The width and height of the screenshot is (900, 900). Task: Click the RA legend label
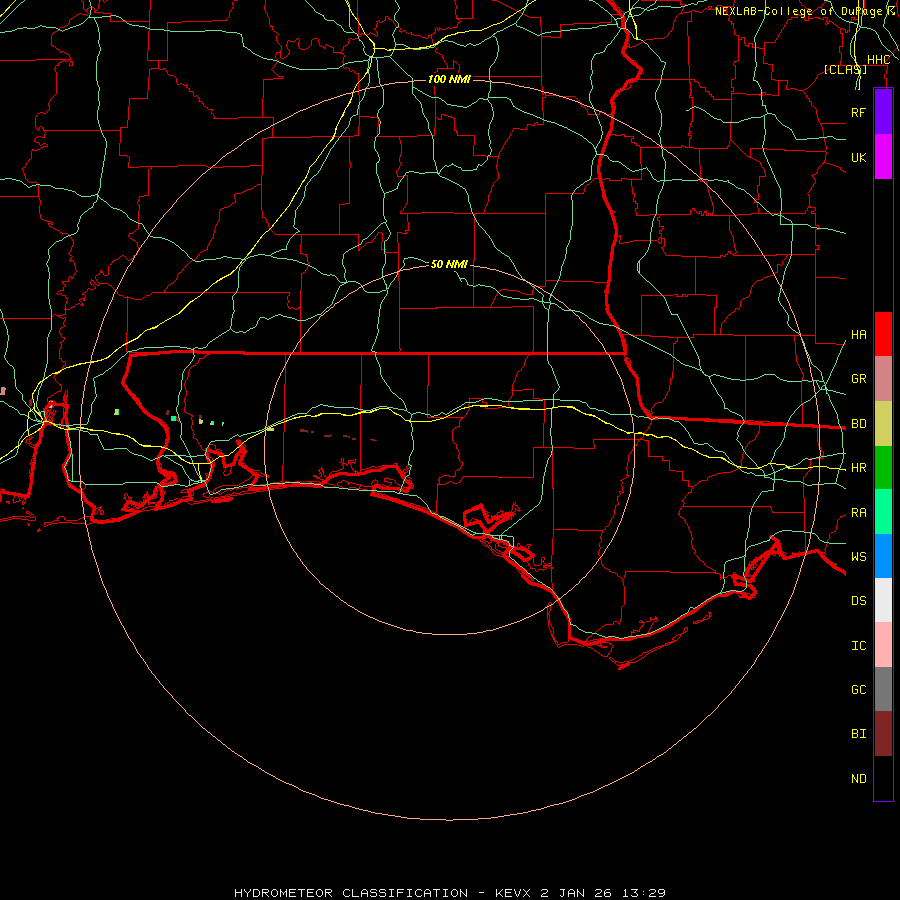[x=858, y=513]
